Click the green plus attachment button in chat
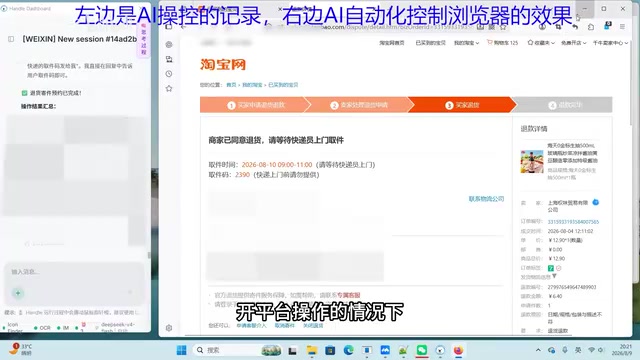This screenshot has height=360, width=640. [x=18, y=293]
